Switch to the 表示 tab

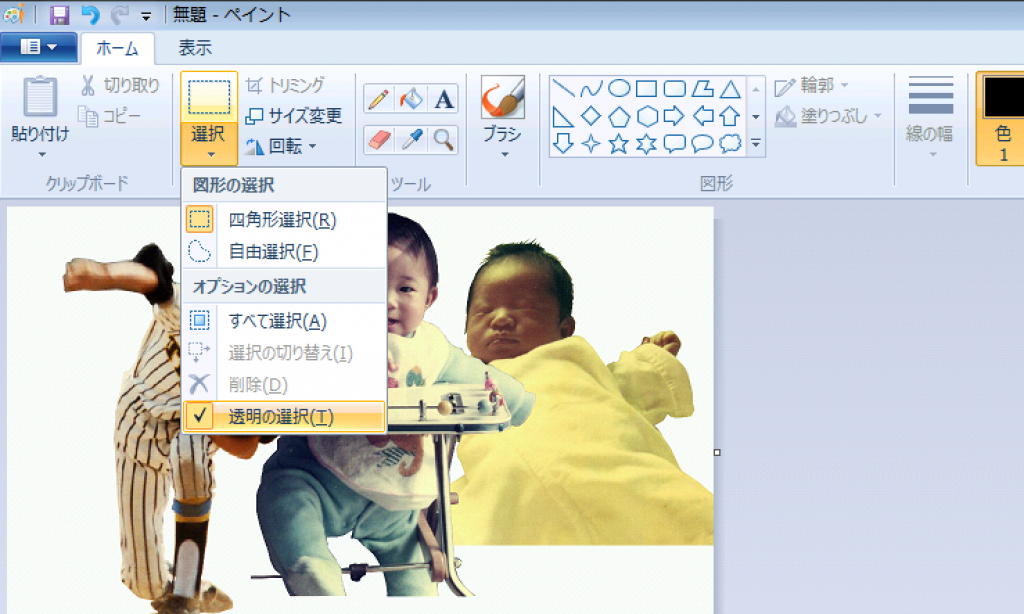coord(195,47)
